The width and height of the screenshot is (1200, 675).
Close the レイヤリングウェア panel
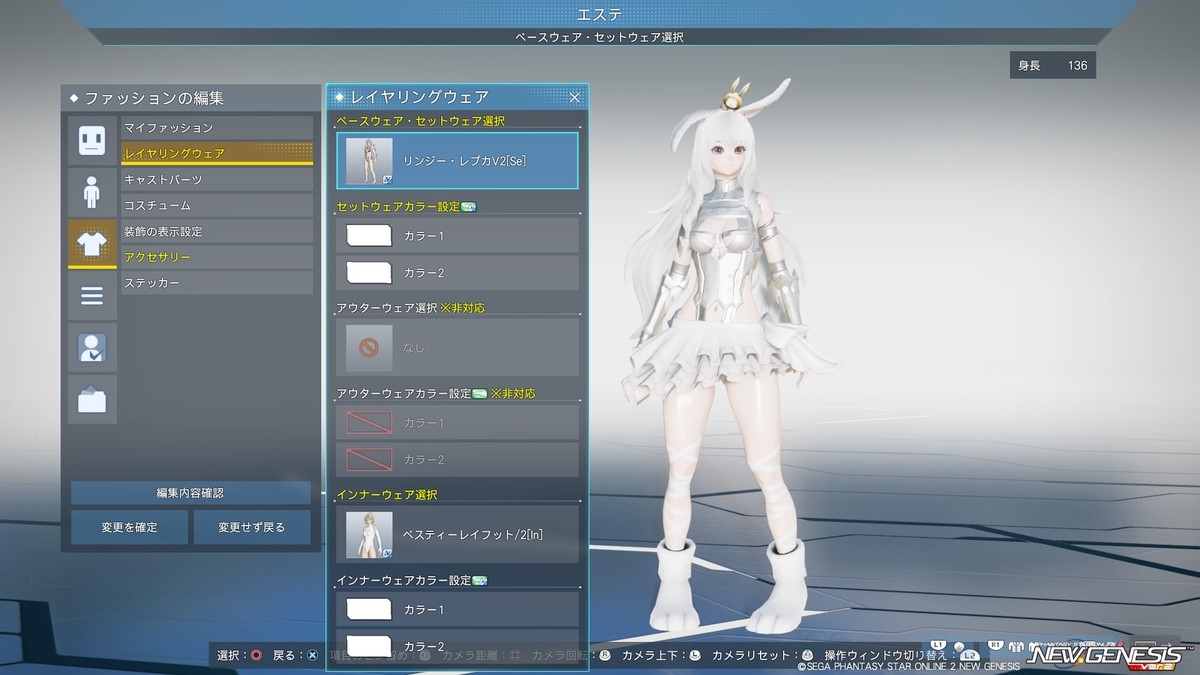pos(575,97)
